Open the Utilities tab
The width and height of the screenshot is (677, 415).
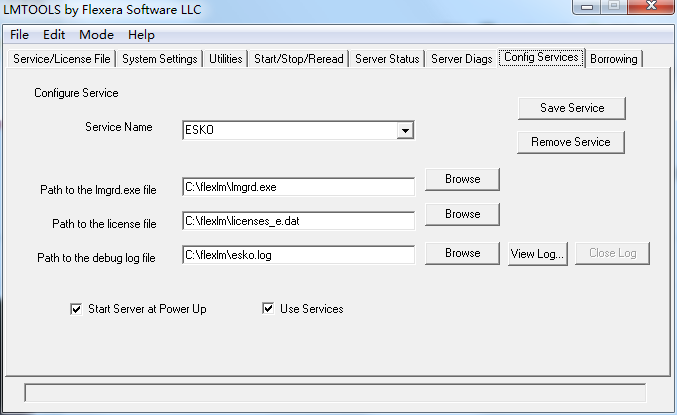pyautogui.click(x=226, y=59)
